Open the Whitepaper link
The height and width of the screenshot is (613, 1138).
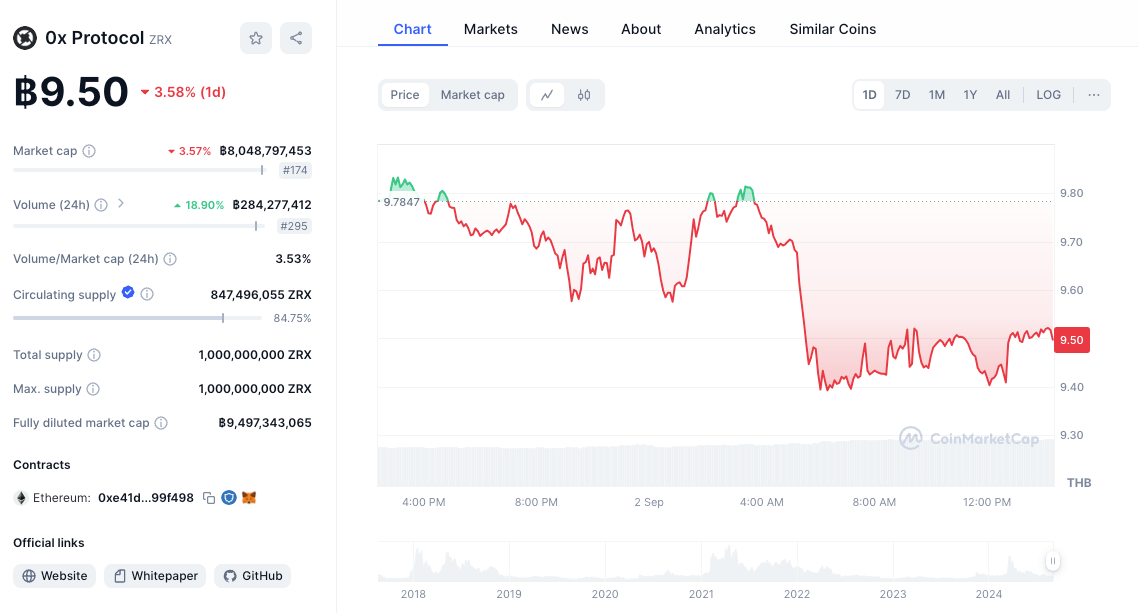155,576
